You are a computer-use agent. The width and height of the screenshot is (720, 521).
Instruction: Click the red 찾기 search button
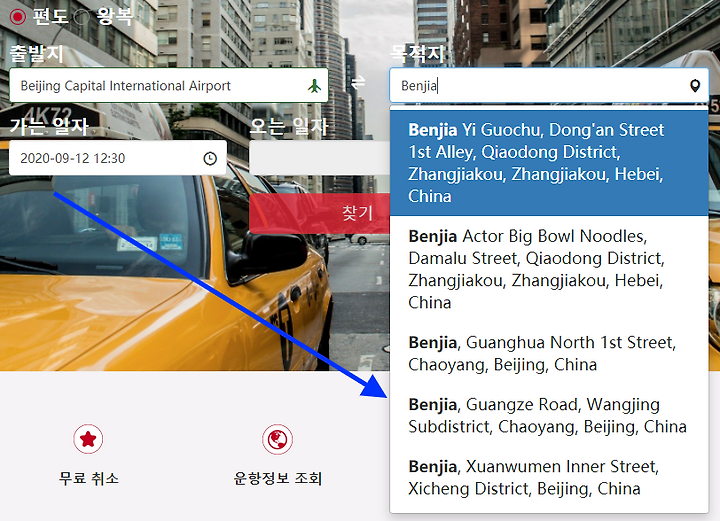coord(320,213)
